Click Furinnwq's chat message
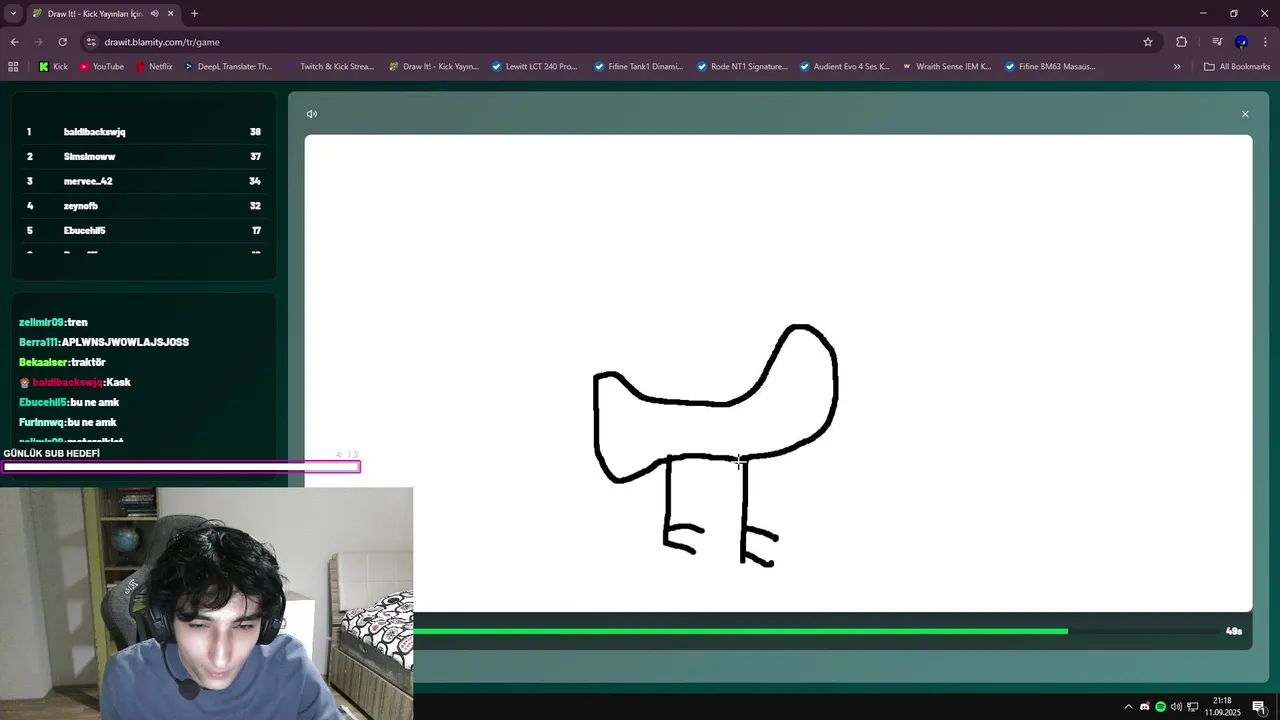Viewport: 1280px width, 720px height. tap(68, 422)
